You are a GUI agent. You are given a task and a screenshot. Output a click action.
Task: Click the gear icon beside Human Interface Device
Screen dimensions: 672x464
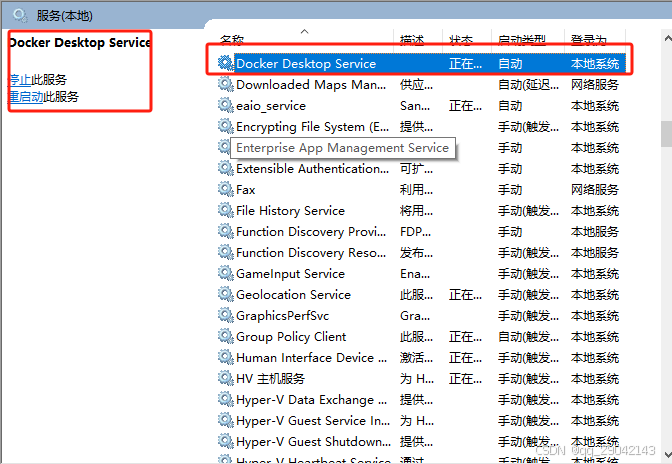[225, 357]
